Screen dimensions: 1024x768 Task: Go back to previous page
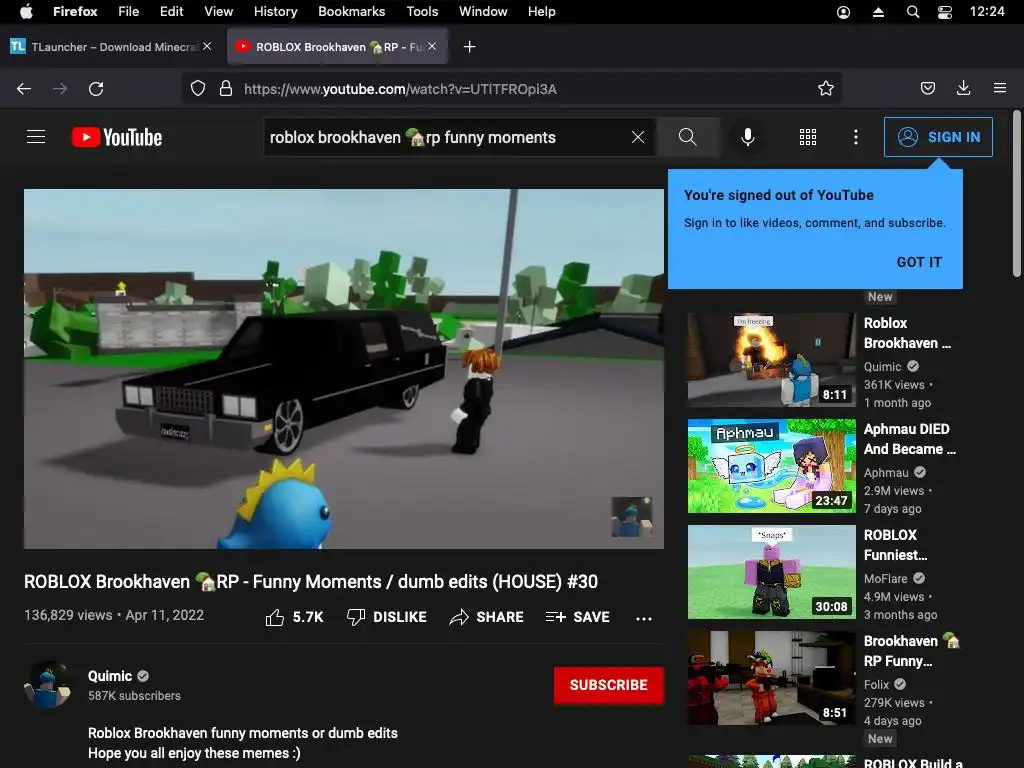[24, 89]
